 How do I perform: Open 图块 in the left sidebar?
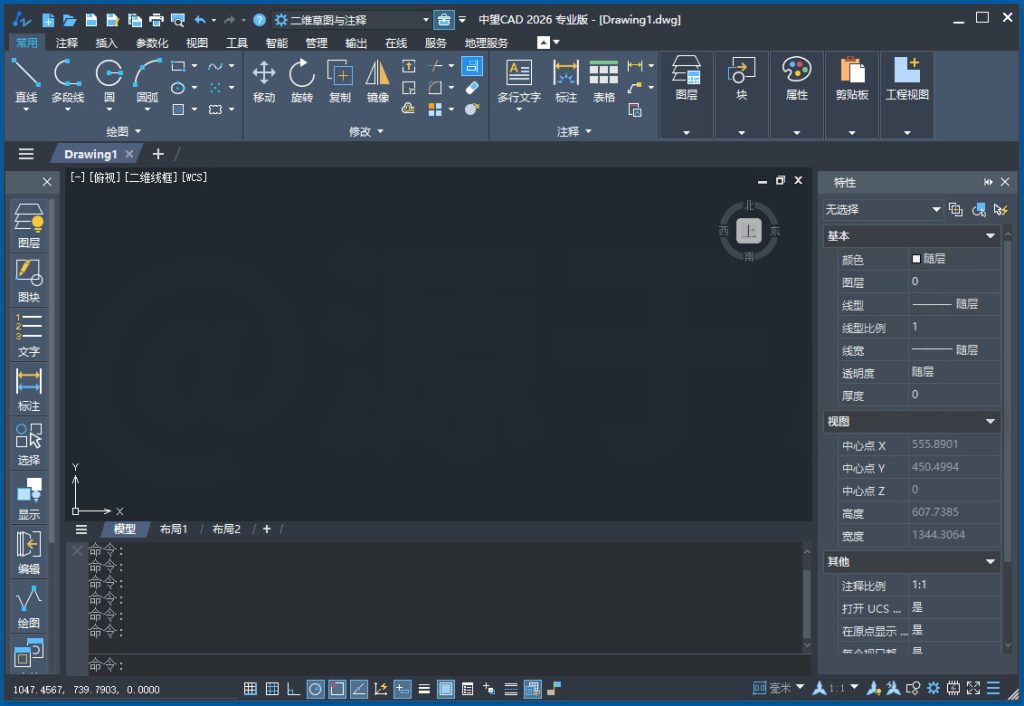[x=29, y=281]
